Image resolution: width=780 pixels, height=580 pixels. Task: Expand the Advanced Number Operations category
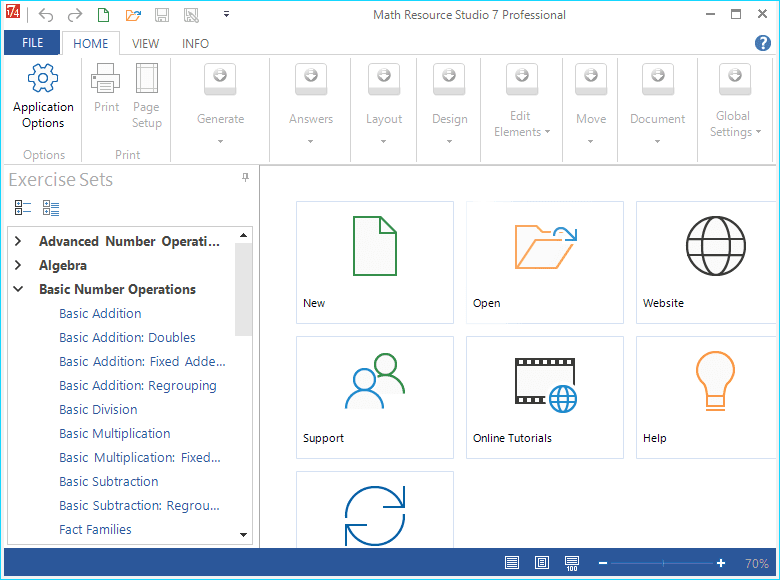[18, 241]
